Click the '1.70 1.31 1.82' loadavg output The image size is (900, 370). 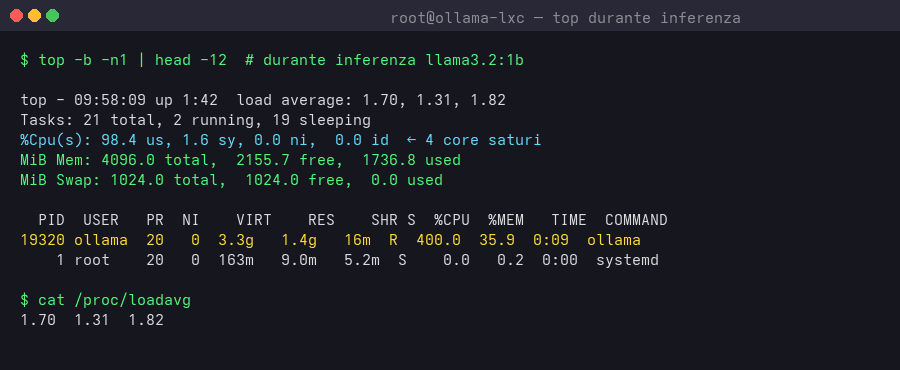92,320
